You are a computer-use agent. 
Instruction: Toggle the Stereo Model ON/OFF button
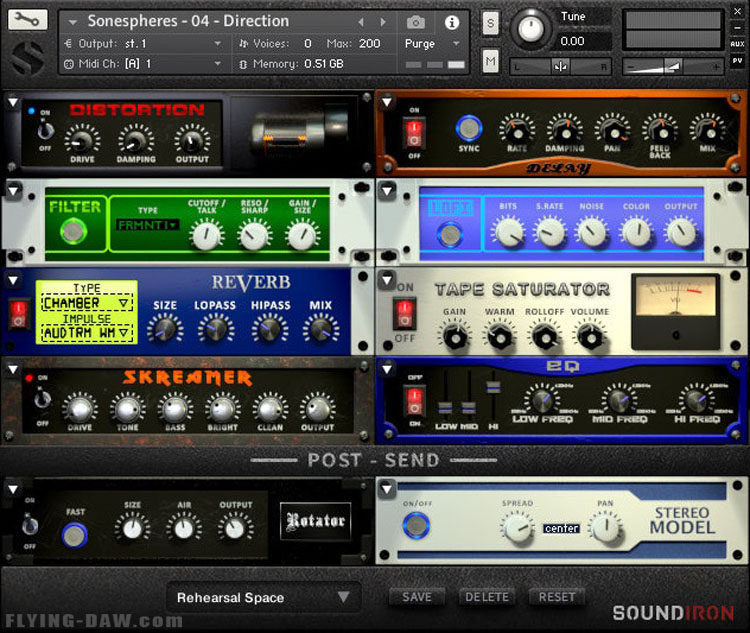click(416, 525)
